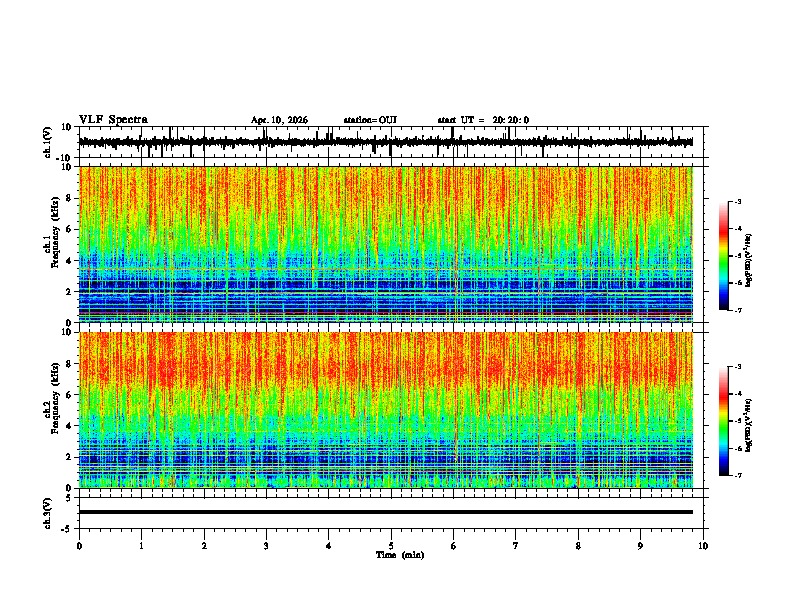The width and height of the screenshot is (792, 612).
Task: Click the "6" kHz tick on ch.2 frequency axis
Action: point(70,395)
